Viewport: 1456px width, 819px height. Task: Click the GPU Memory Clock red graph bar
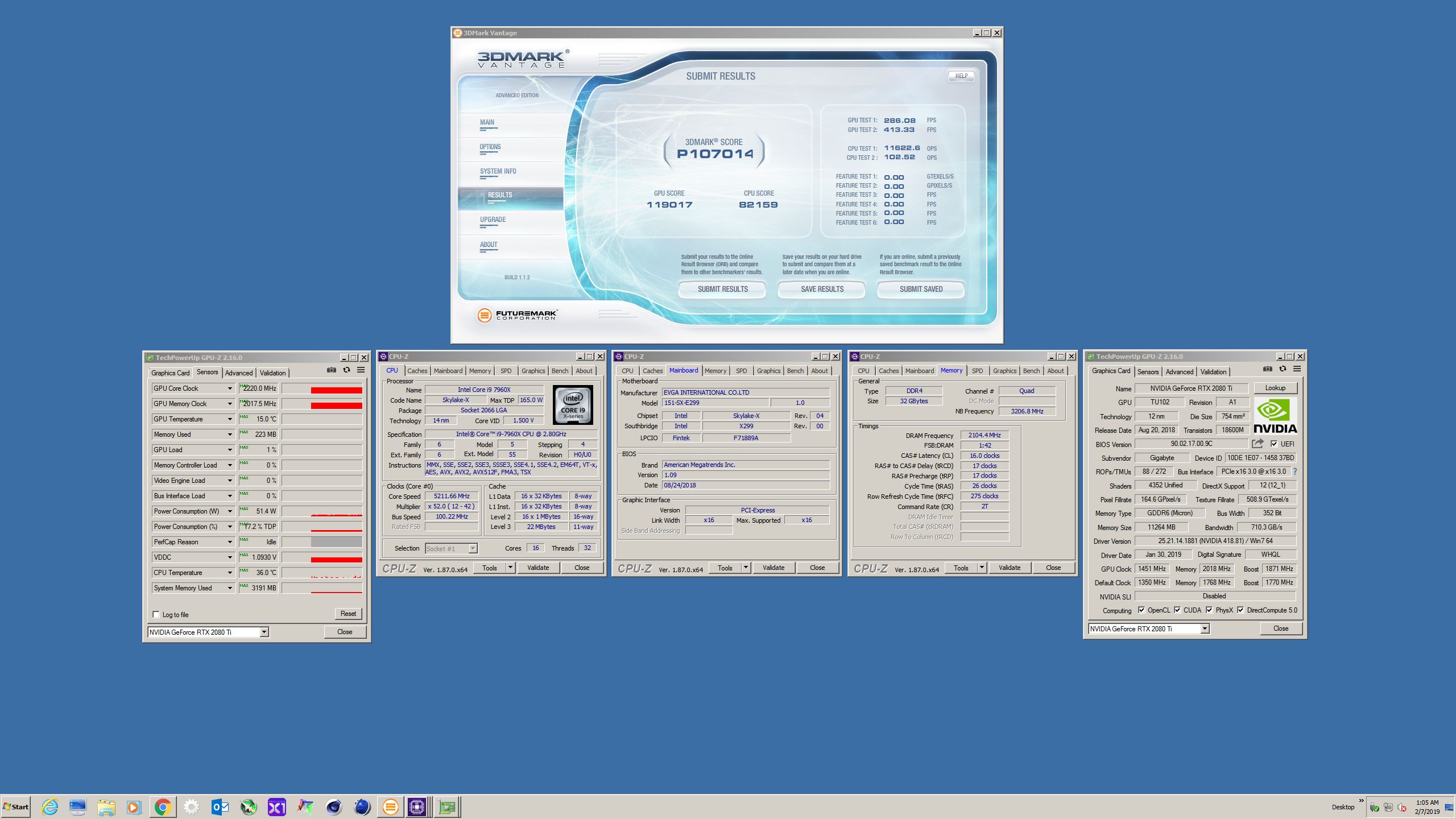pos(336,405)
